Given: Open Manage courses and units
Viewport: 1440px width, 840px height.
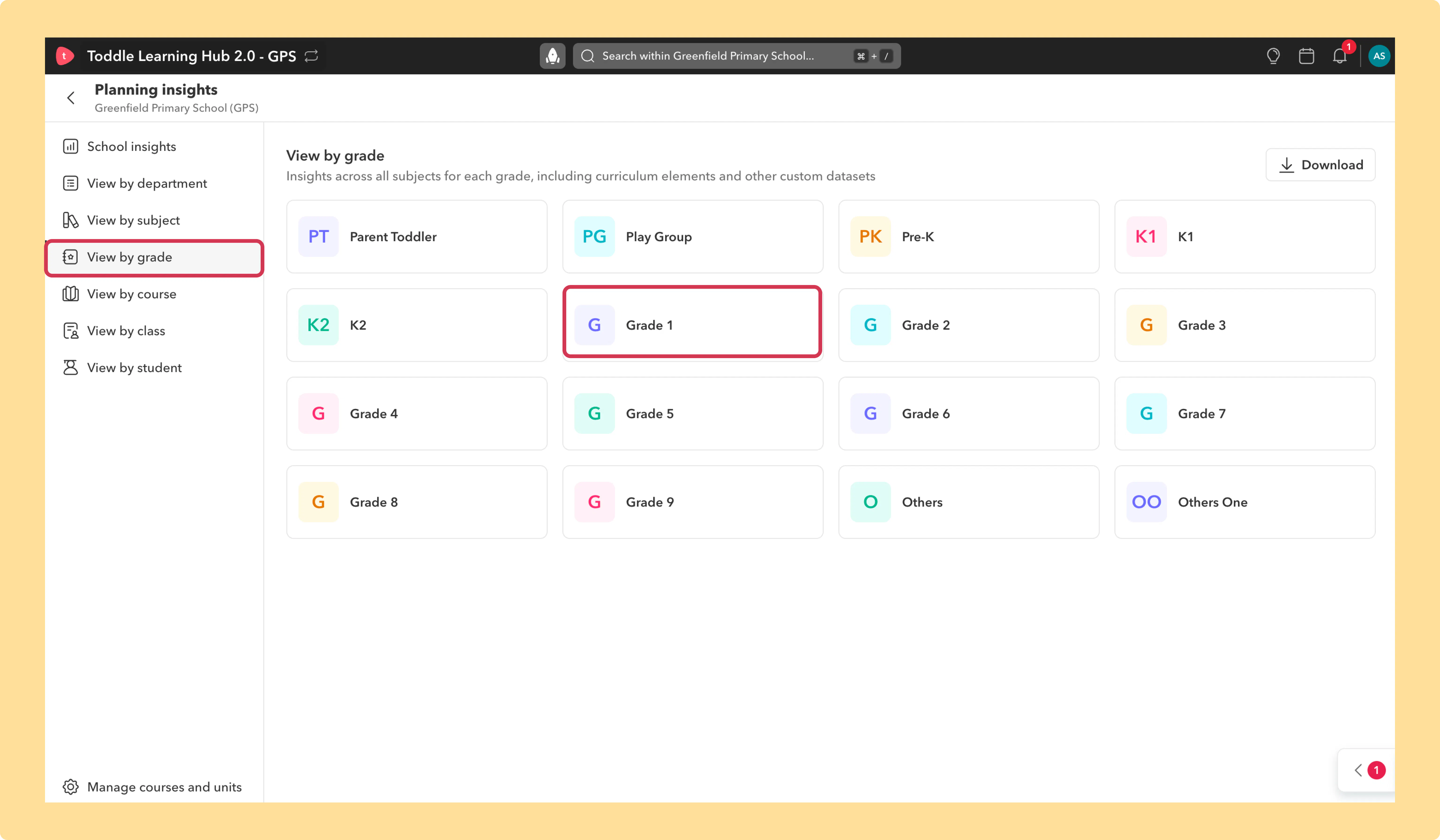Looking at the screenshot, I should coord(152,787).
